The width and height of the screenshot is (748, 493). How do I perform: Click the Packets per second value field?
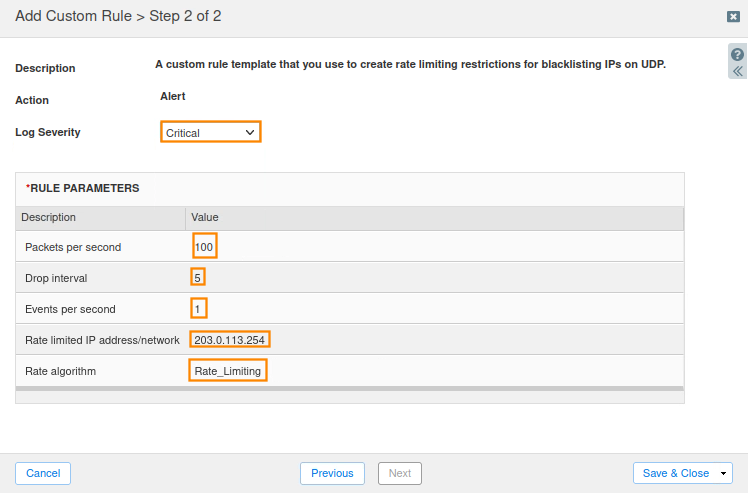[x=205, y=246]
